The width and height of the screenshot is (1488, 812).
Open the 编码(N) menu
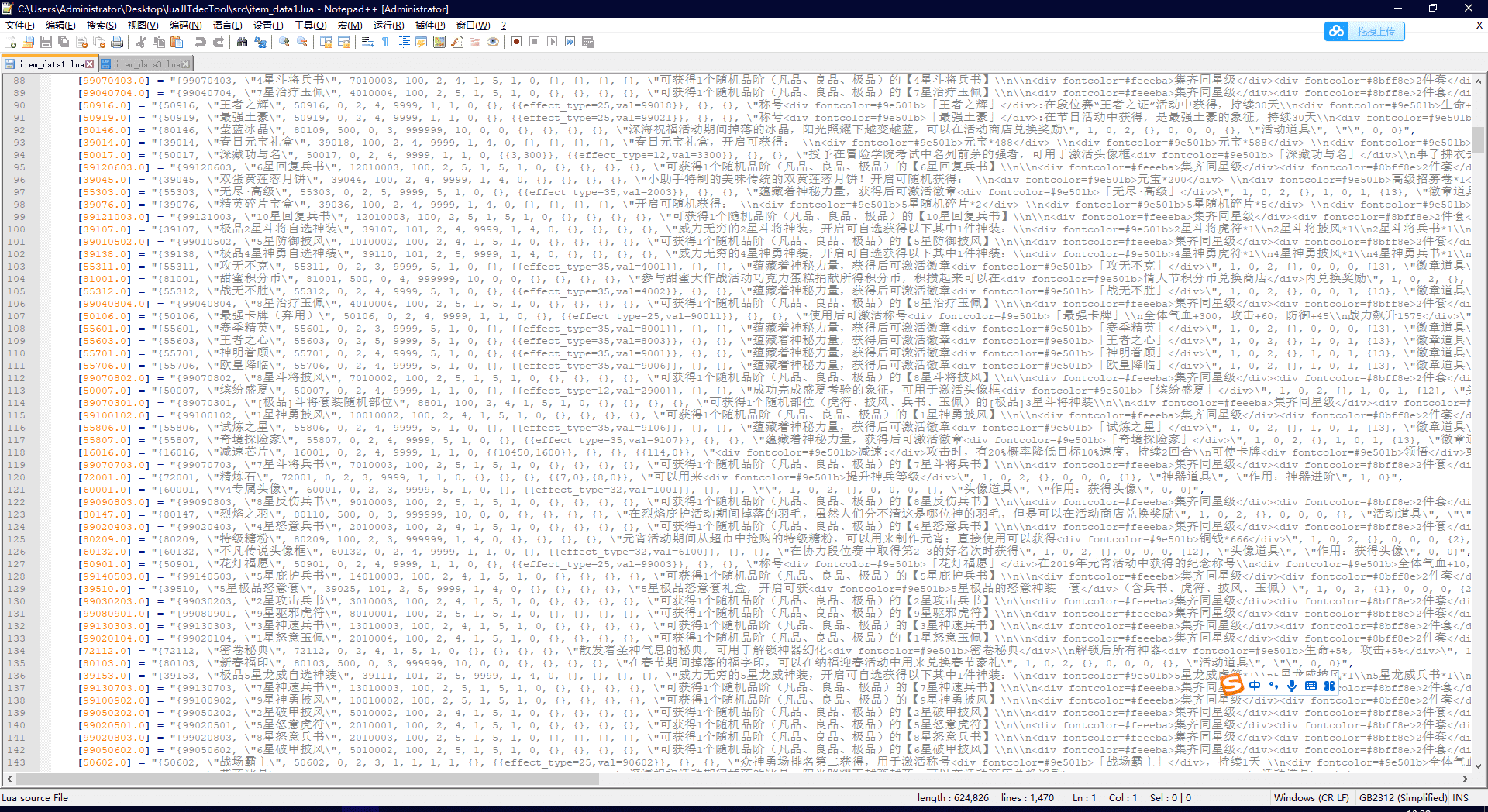(185, 26)
